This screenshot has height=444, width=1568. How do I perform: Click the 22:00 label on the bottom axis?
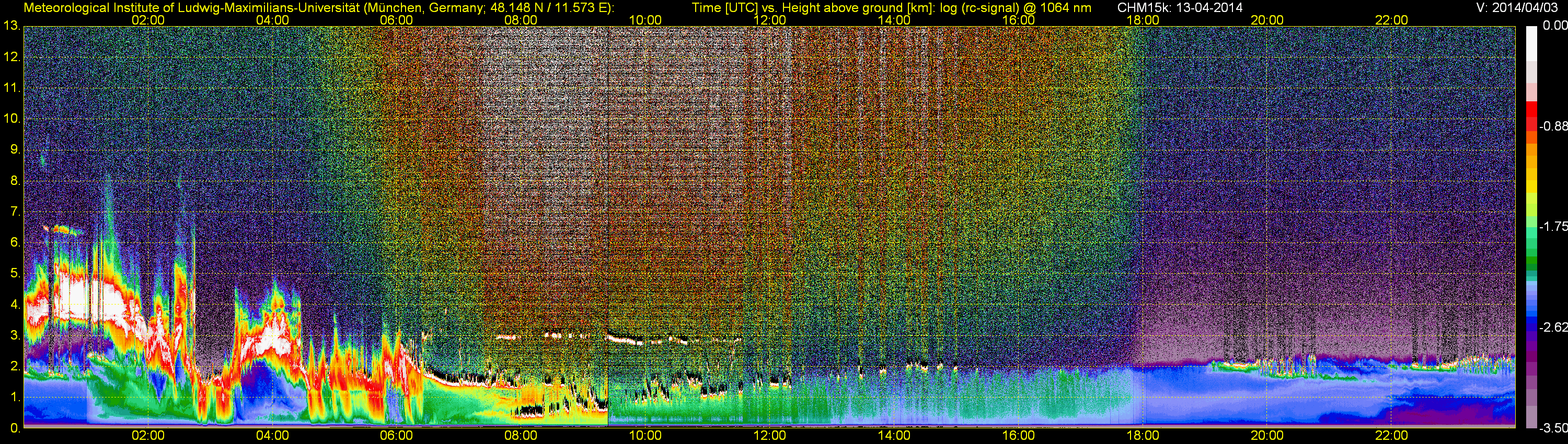tap(1391, 436)
